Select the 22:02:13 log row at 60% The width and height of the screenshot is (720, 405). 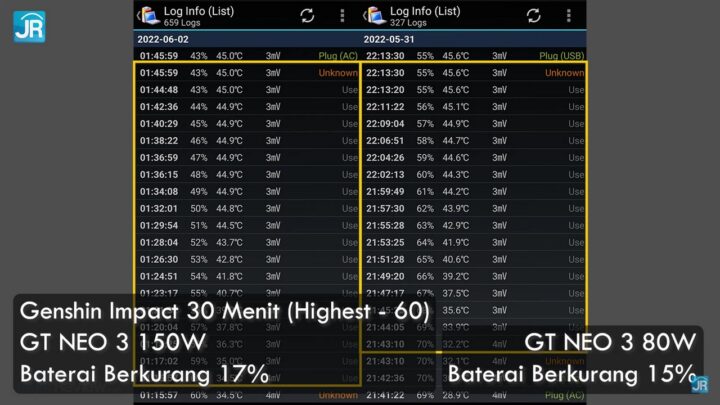(x=473, y=175)
